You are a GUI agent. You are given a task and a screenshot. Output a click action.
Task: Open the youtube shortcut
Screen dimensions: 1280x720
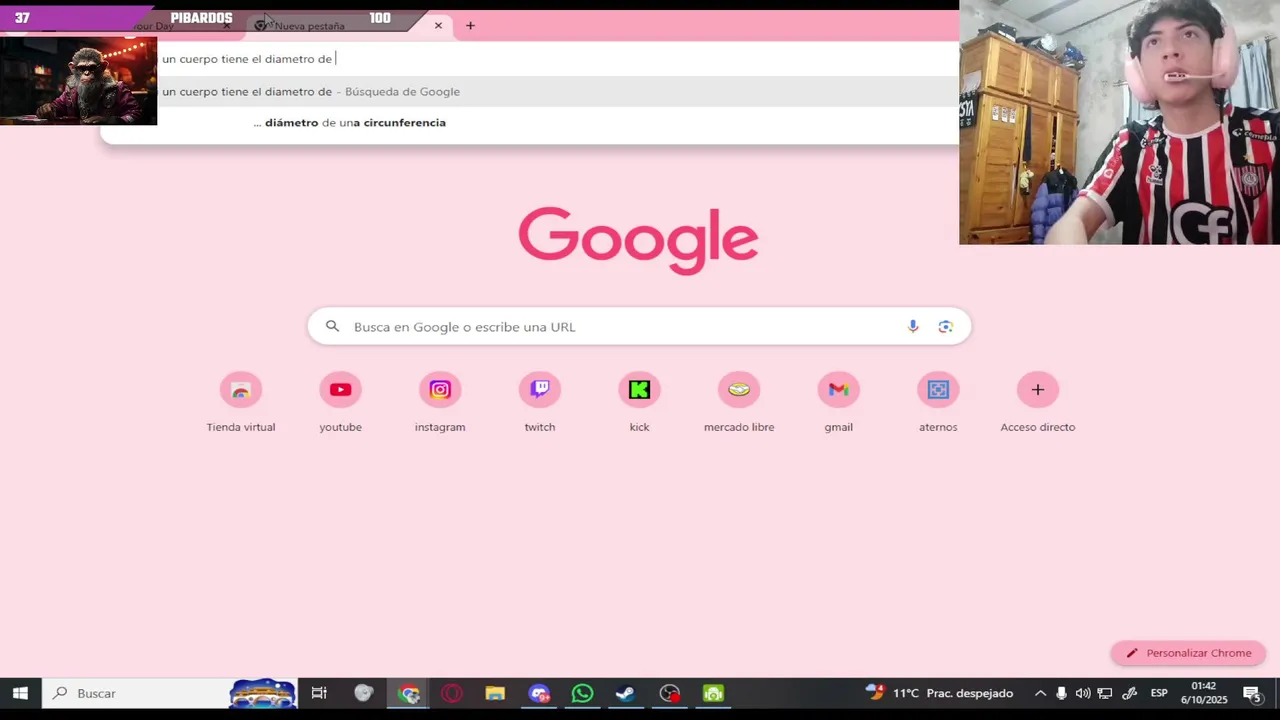tap(341, 402)
